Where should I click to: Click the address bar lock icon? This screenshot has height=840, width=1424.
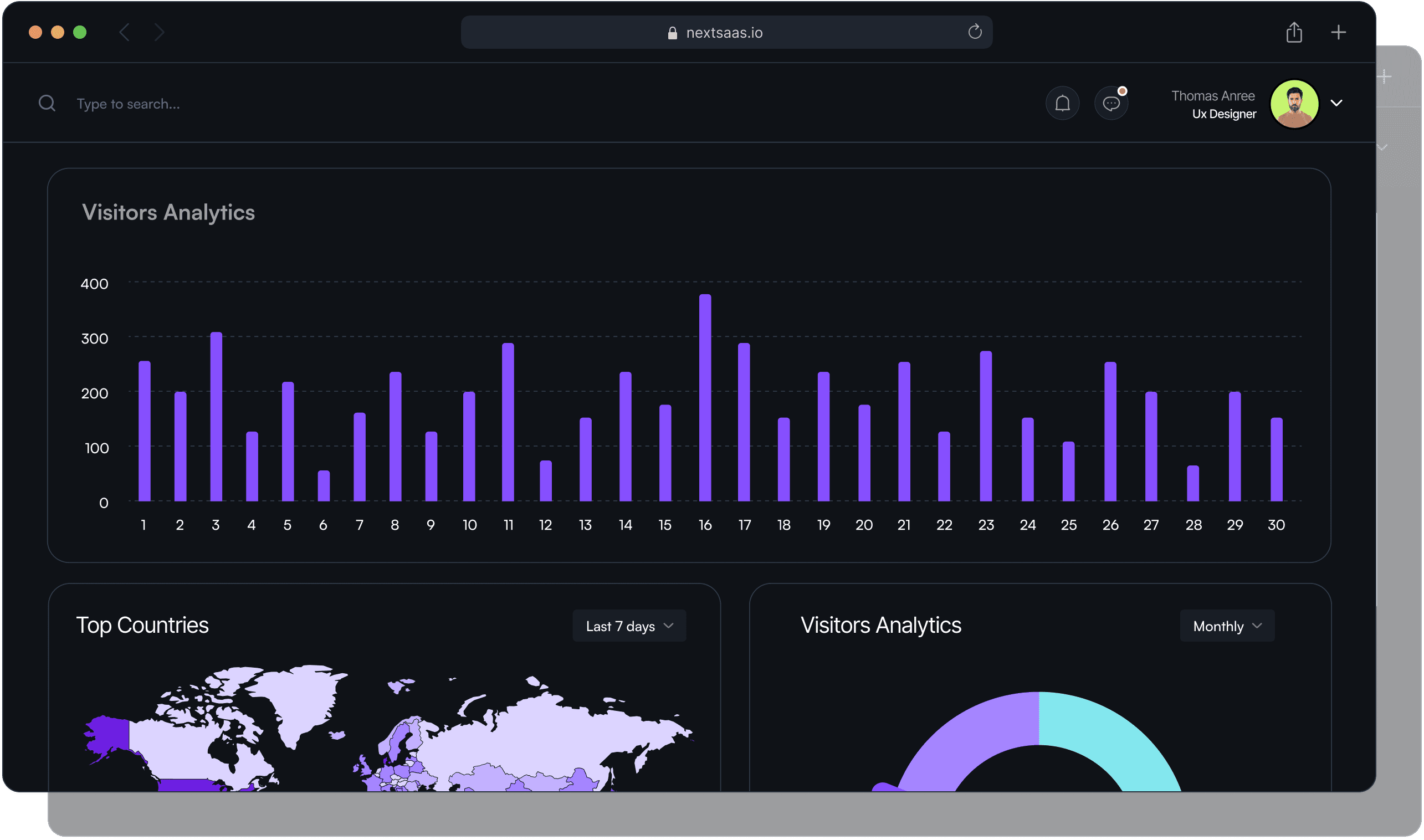672,33
